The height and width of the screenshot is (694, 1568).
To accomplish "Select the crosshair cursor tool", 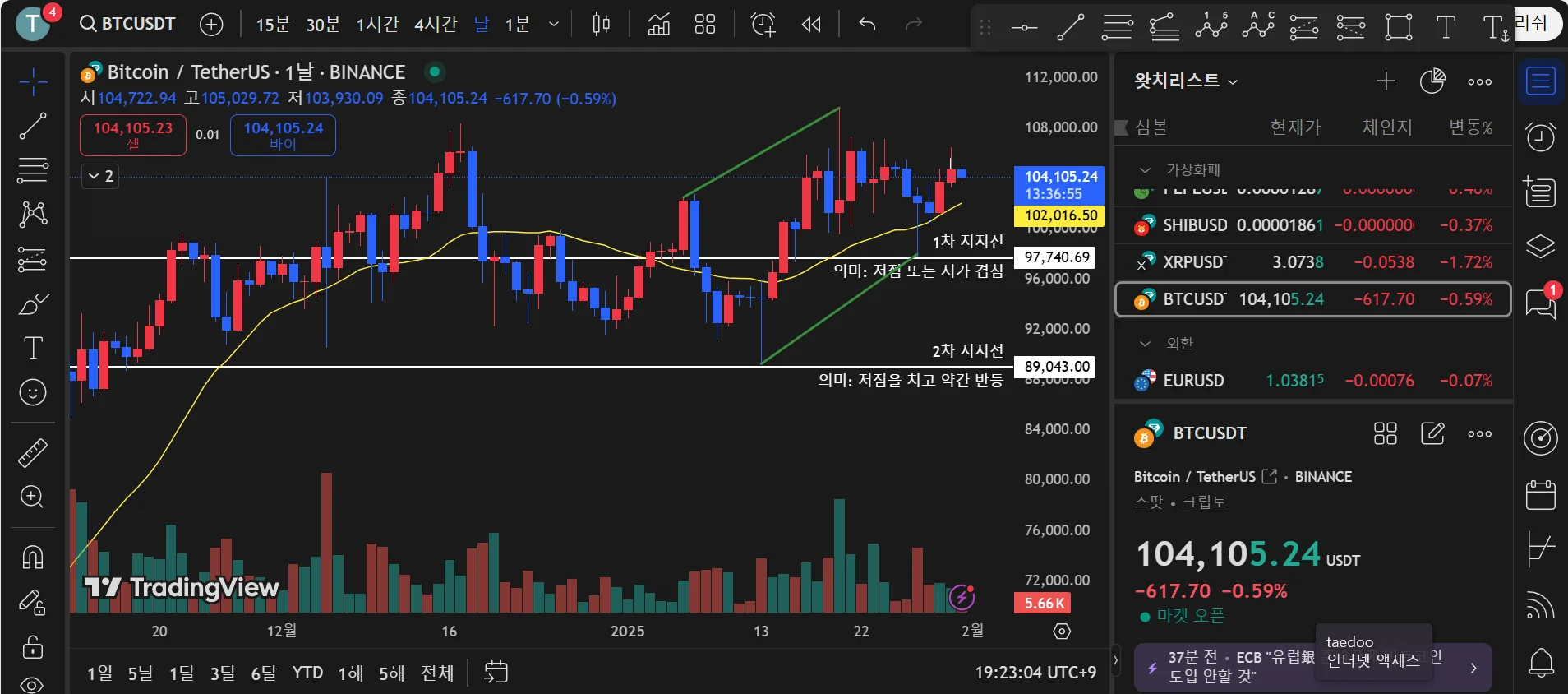I will click(33, 81).
